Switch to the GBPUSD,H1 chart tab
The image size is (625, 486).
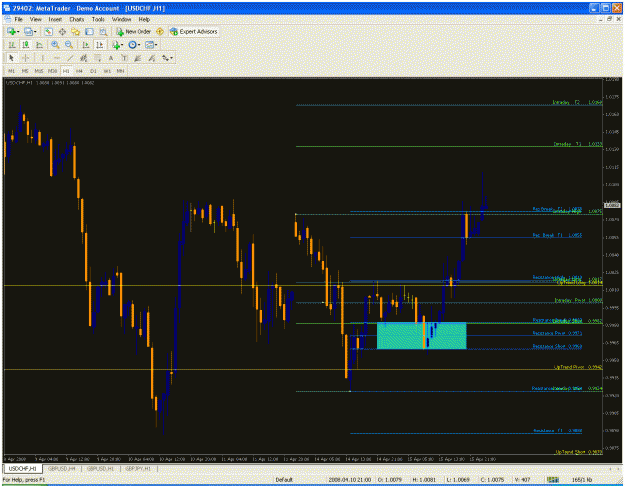tap(100, 468)
